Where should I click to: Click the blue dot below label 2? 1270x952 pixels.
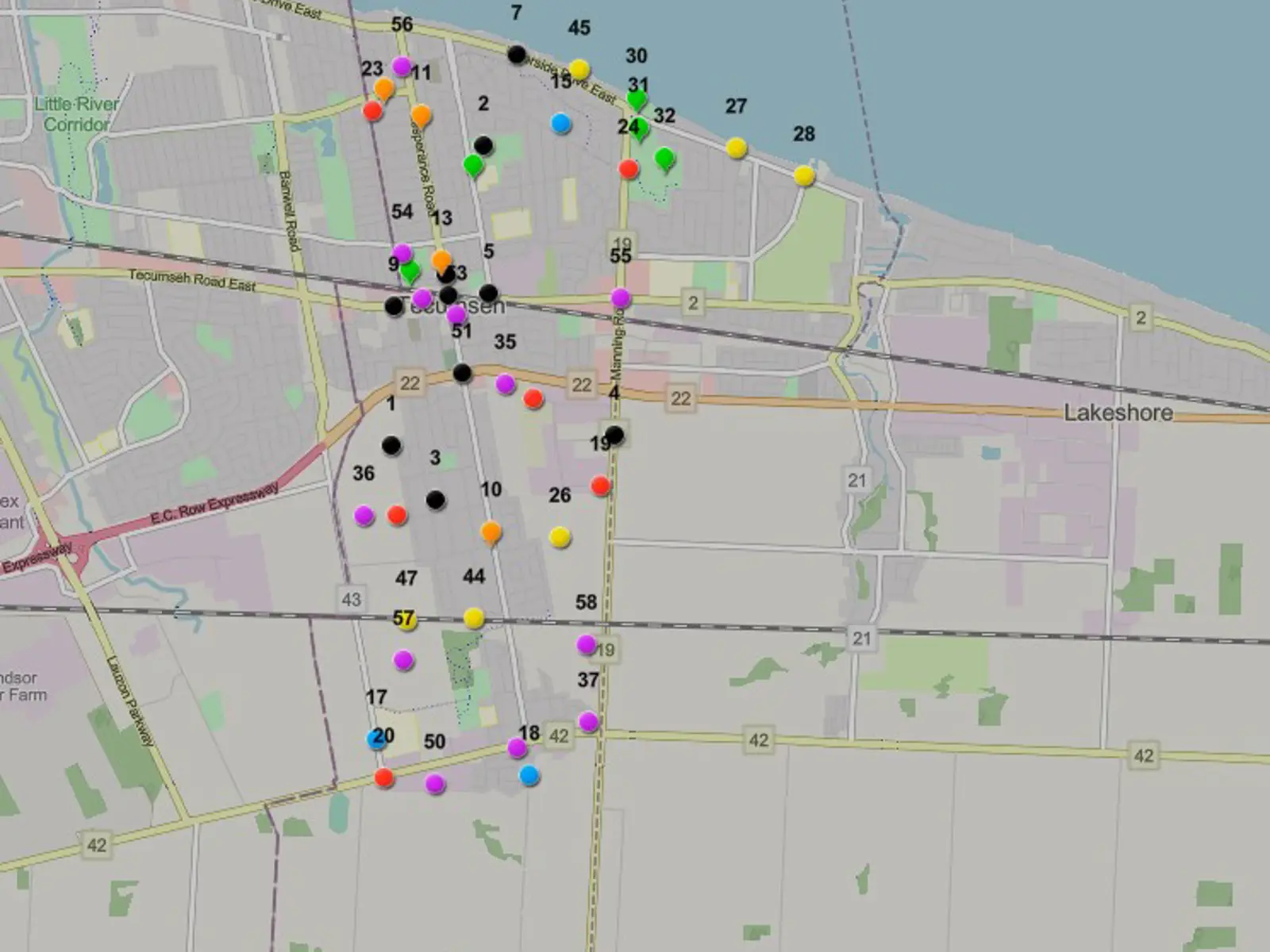tap(560, 123)
